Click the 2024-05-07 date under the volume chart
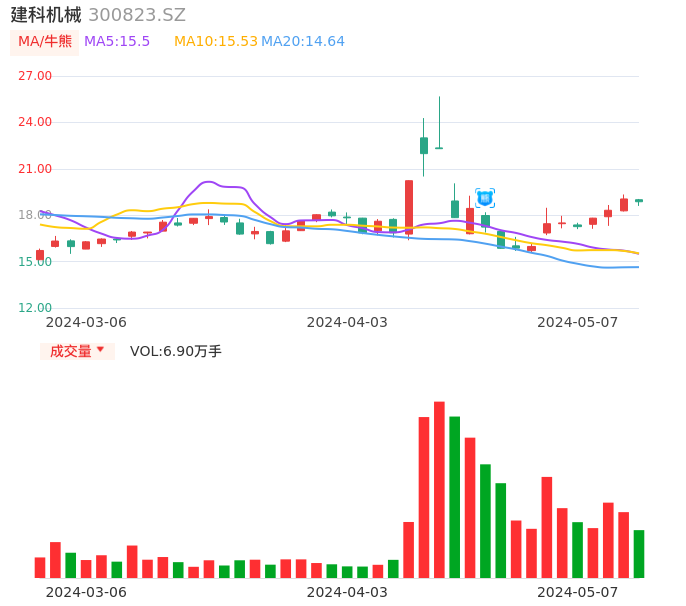This screenshot has width=686, height=606. pos(578,592)
